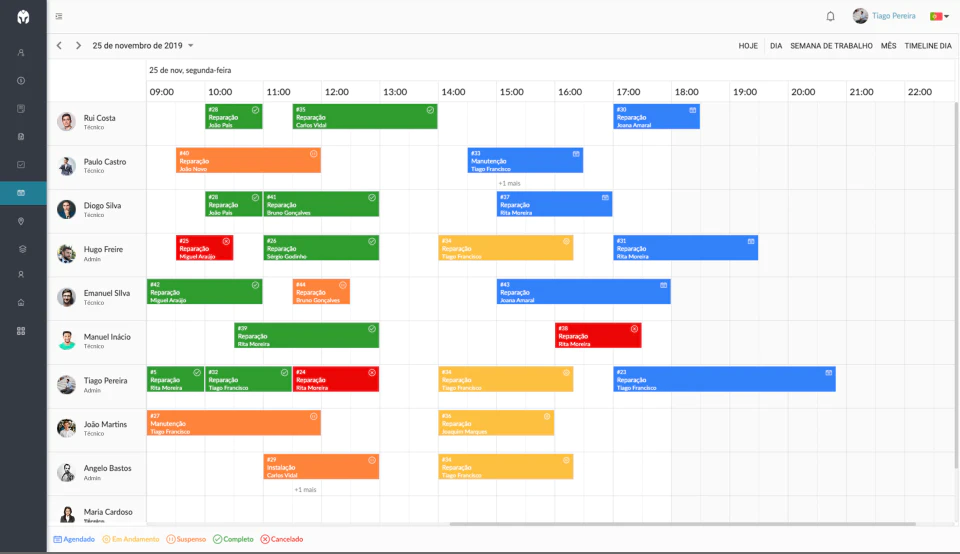Click the app logo in sidebar
Viewport: 960px width, 554px height.
point(23,17)
